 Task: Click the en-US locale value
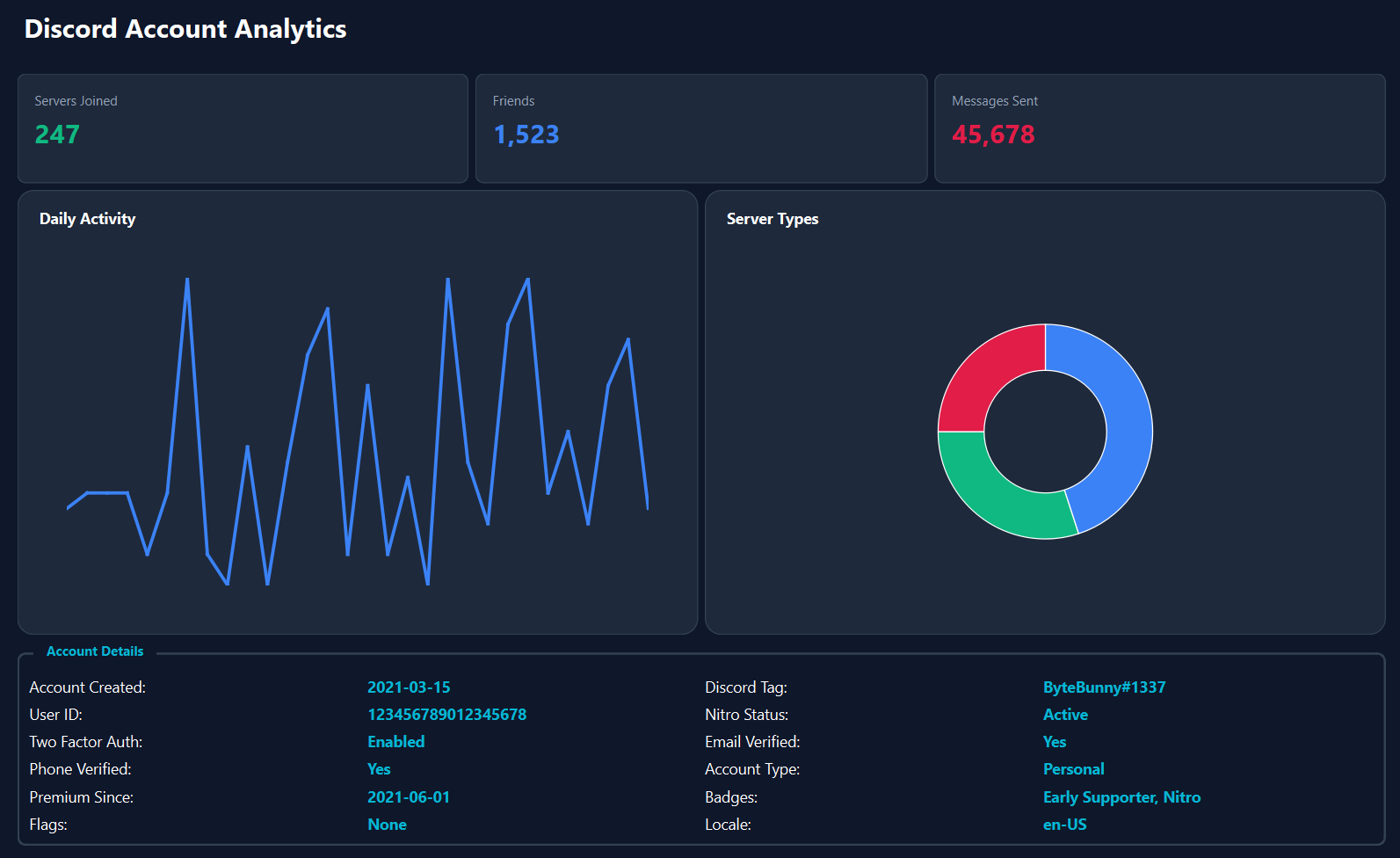[1064, 825]
